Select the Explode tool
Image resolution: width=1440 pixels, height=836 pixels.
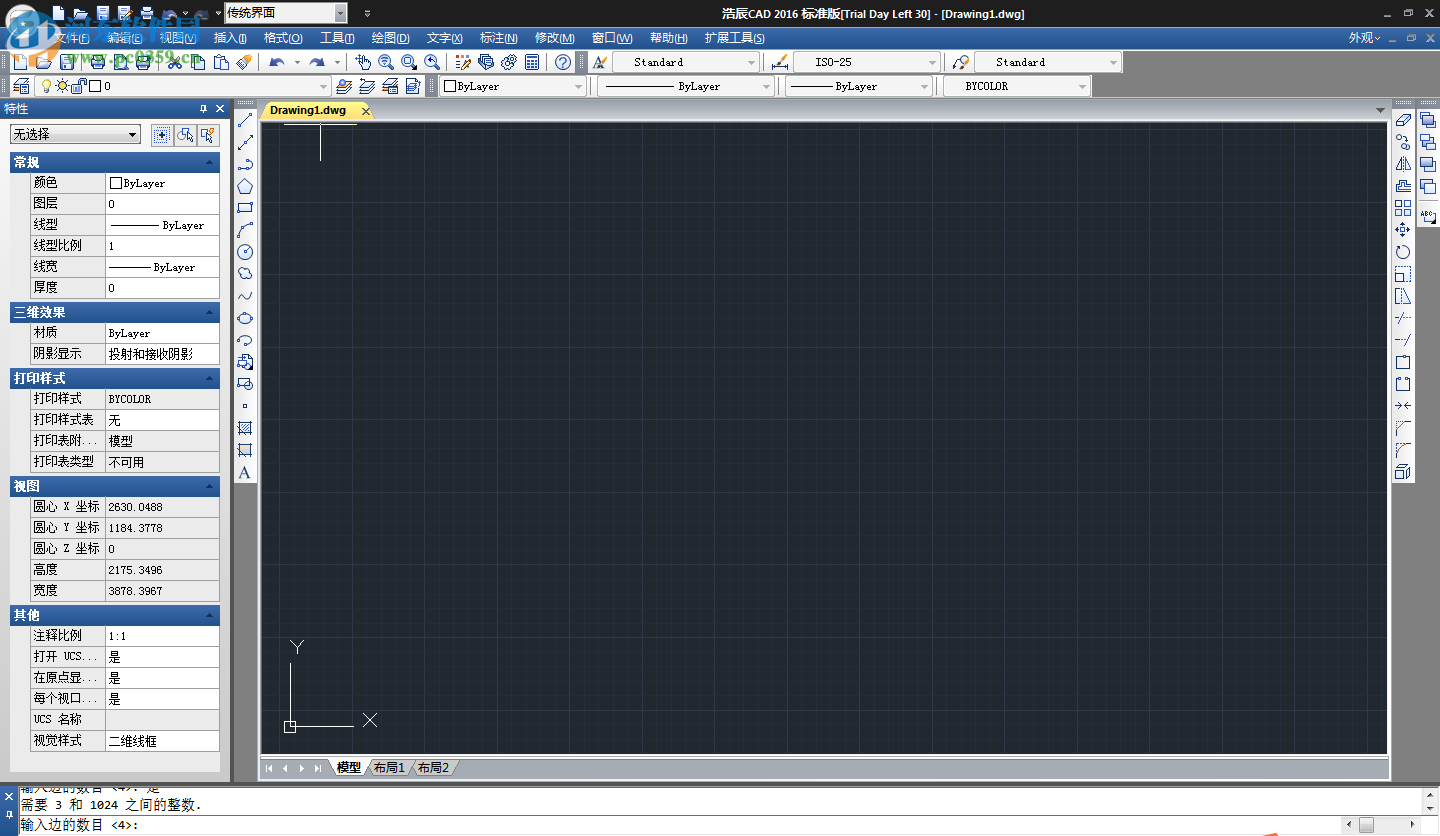point(1403,472)
